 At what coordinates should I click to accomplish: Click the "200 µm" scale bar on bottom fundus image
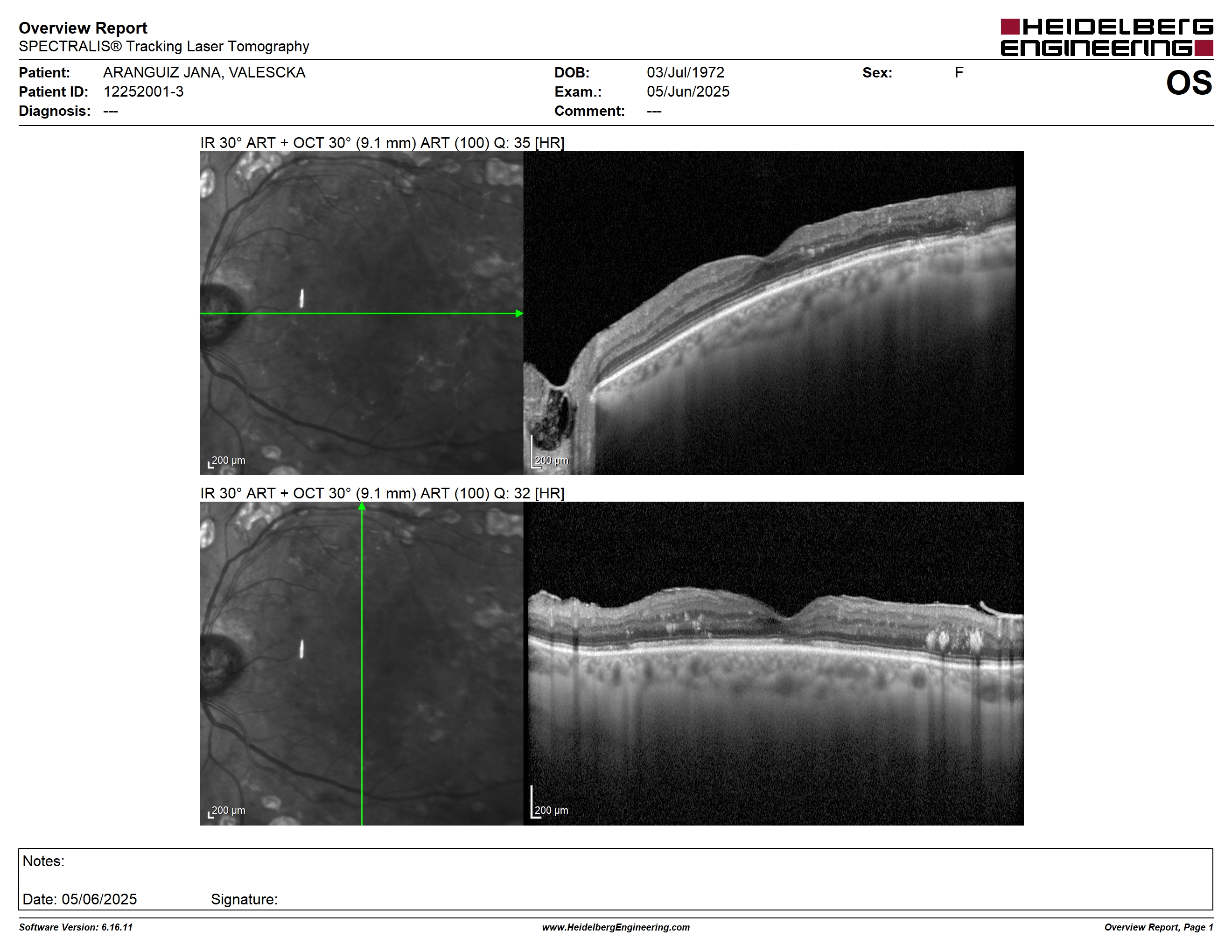(x=226, y=812)
